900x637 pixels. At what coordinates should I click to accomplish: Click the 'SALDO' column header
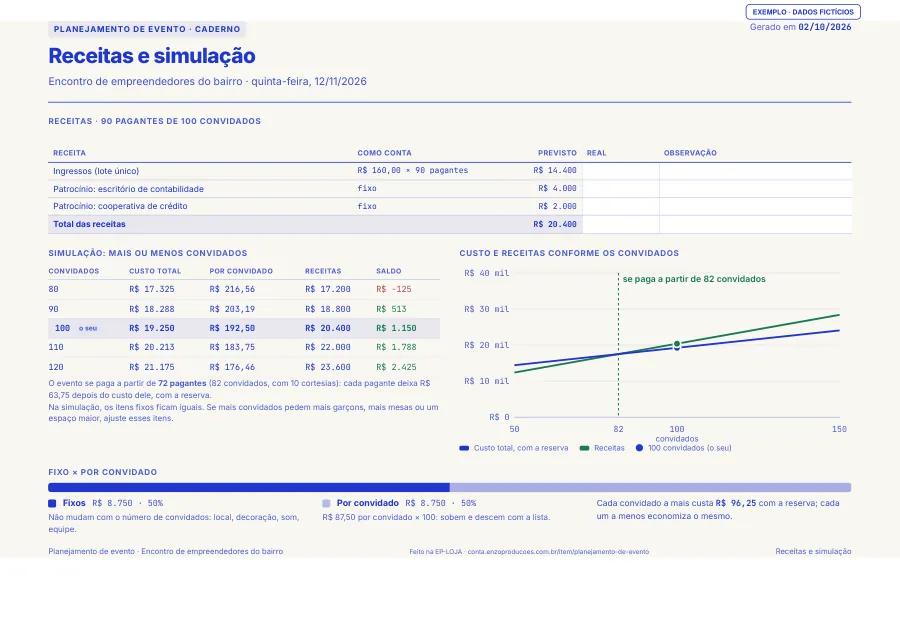[x=389, y=271]
